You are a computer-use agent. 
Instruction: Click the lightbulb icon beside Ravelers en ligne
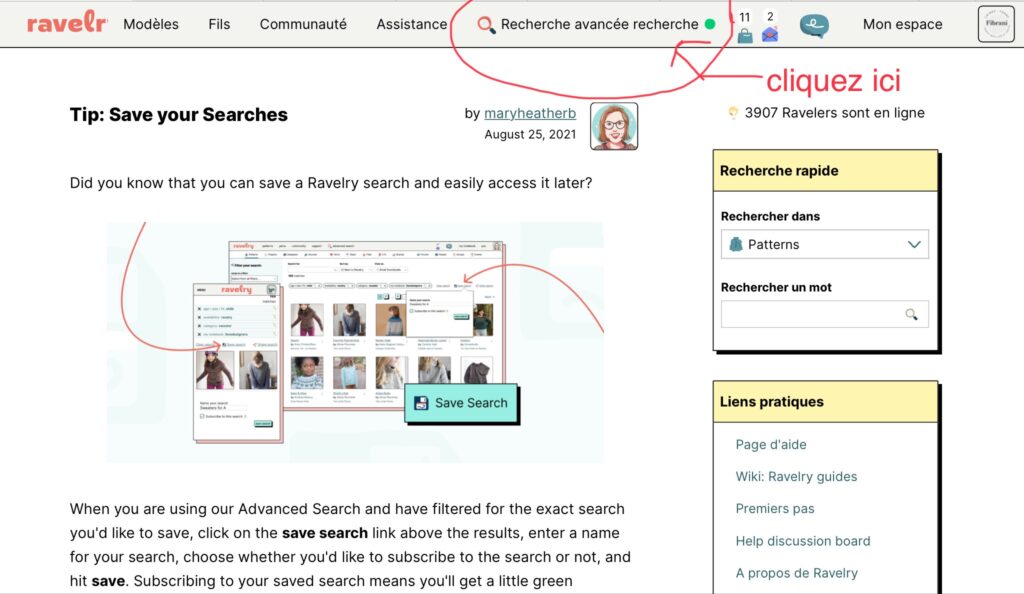[733, 113]
